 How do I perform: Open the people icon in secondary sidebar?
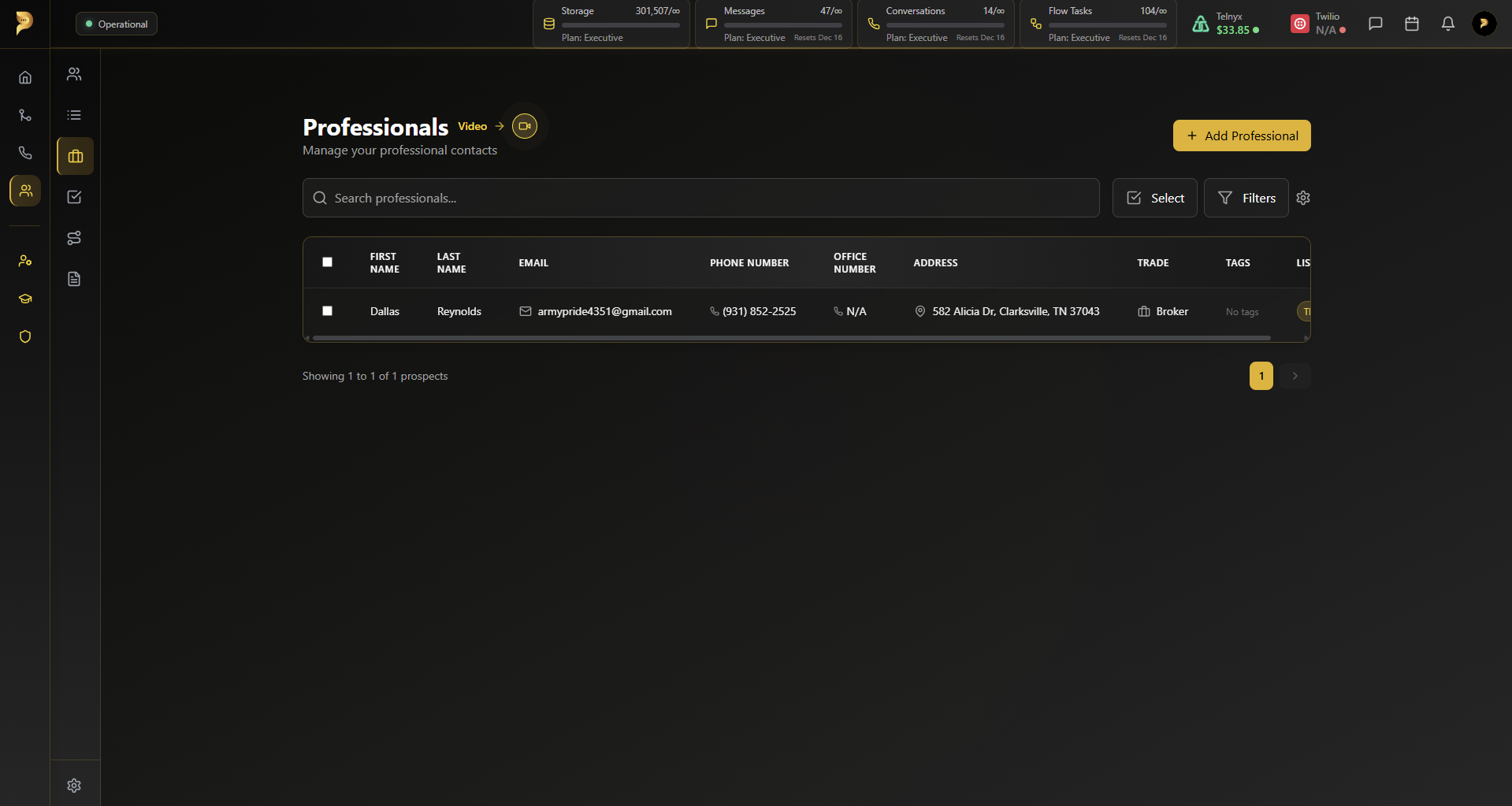[x=74, y=74]
